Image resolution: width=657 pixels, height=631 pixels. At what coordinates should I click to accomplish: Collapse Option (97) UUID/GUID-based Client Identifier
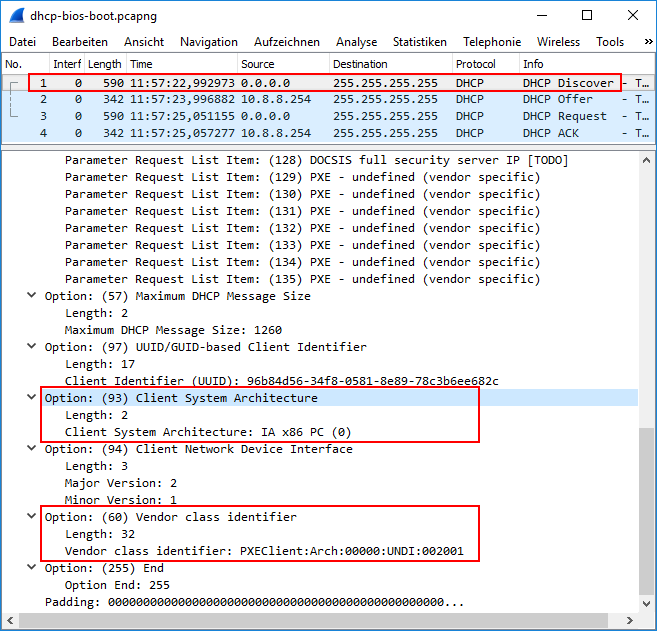click(33, 347)
